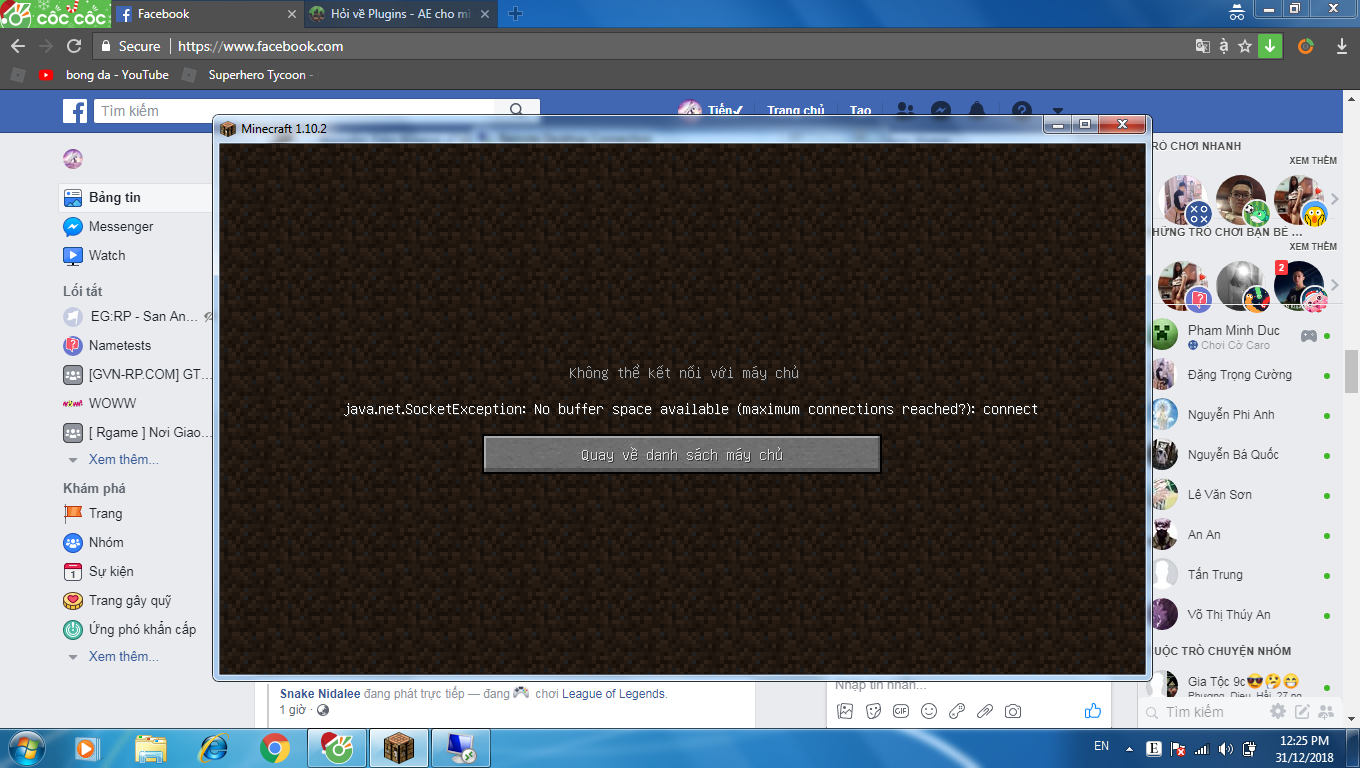Open the Facebook account dropdown arrow
Viewport: 1360px width, 768px height.
(x=1058, y=111)
